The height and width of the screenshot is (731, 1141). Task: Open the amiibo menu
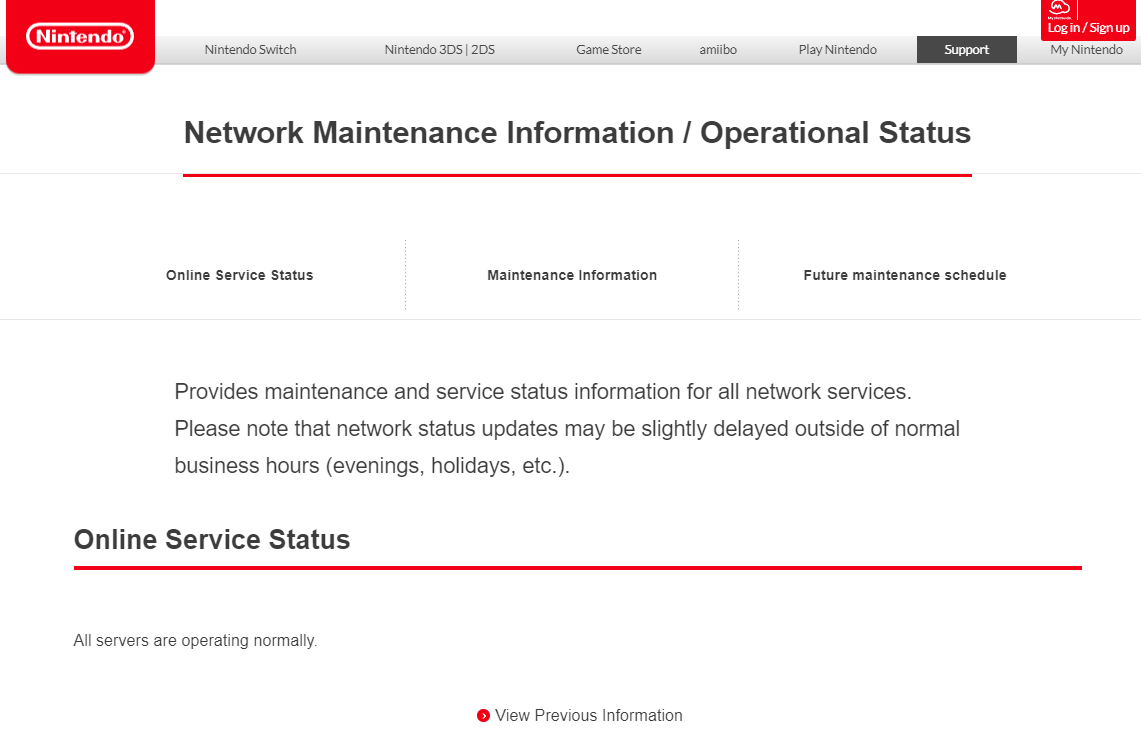717,49
